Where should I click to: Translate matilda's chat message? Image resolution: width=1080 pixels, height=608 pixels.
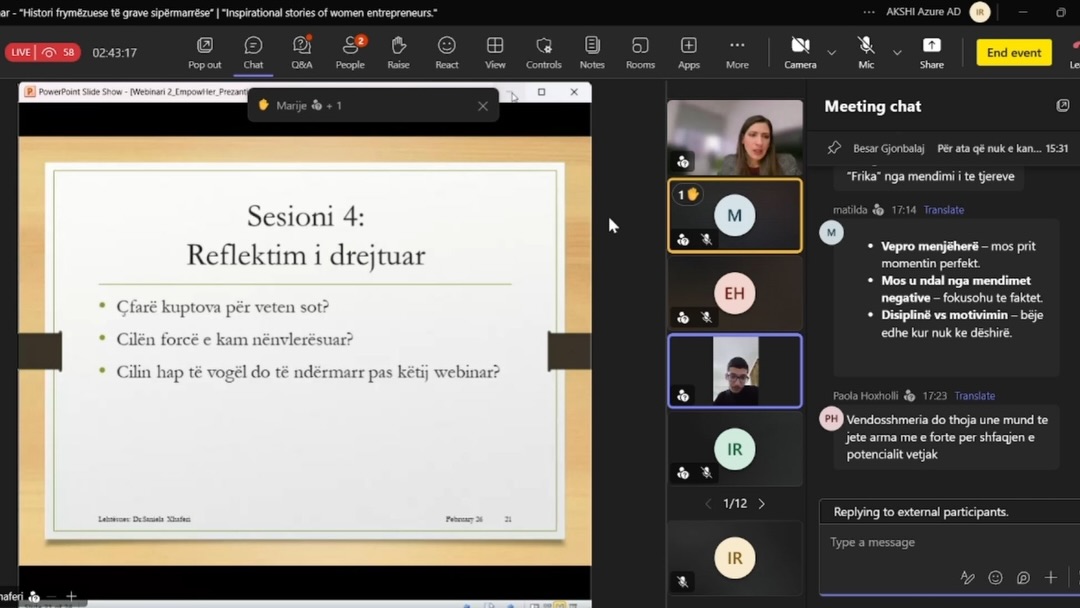pyautogui.click(x=943, y=210)
